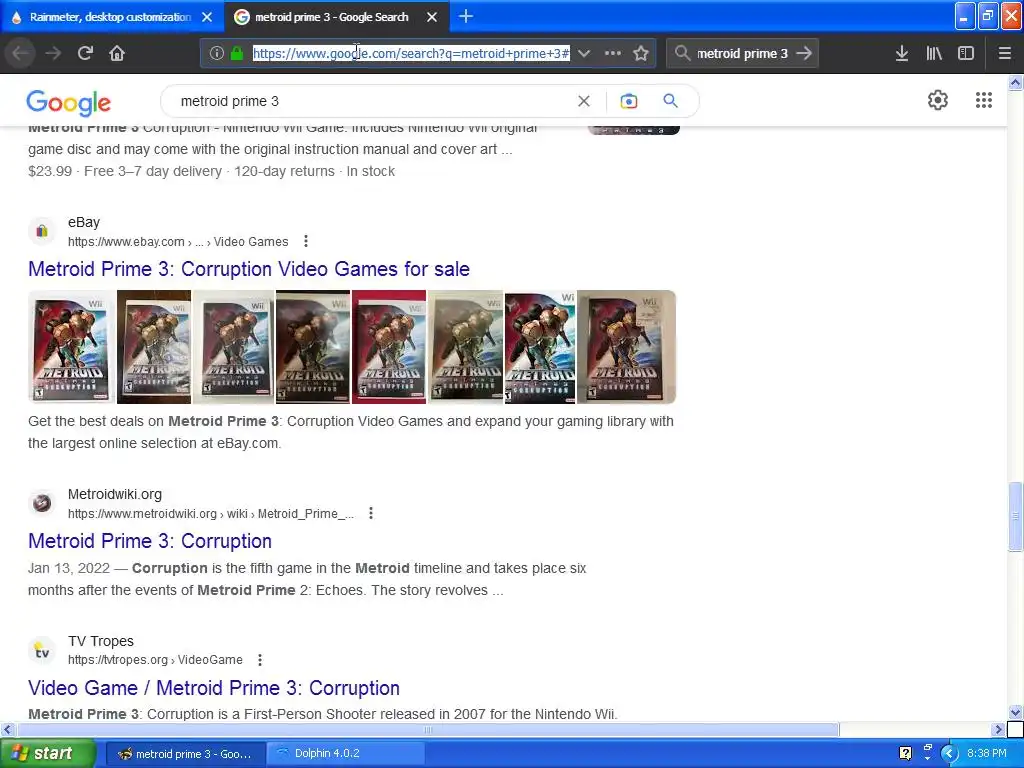Click the horizontal scrollbar left arrow
This screenshot has height=768, width=1024.
click(x=7, y=729)
